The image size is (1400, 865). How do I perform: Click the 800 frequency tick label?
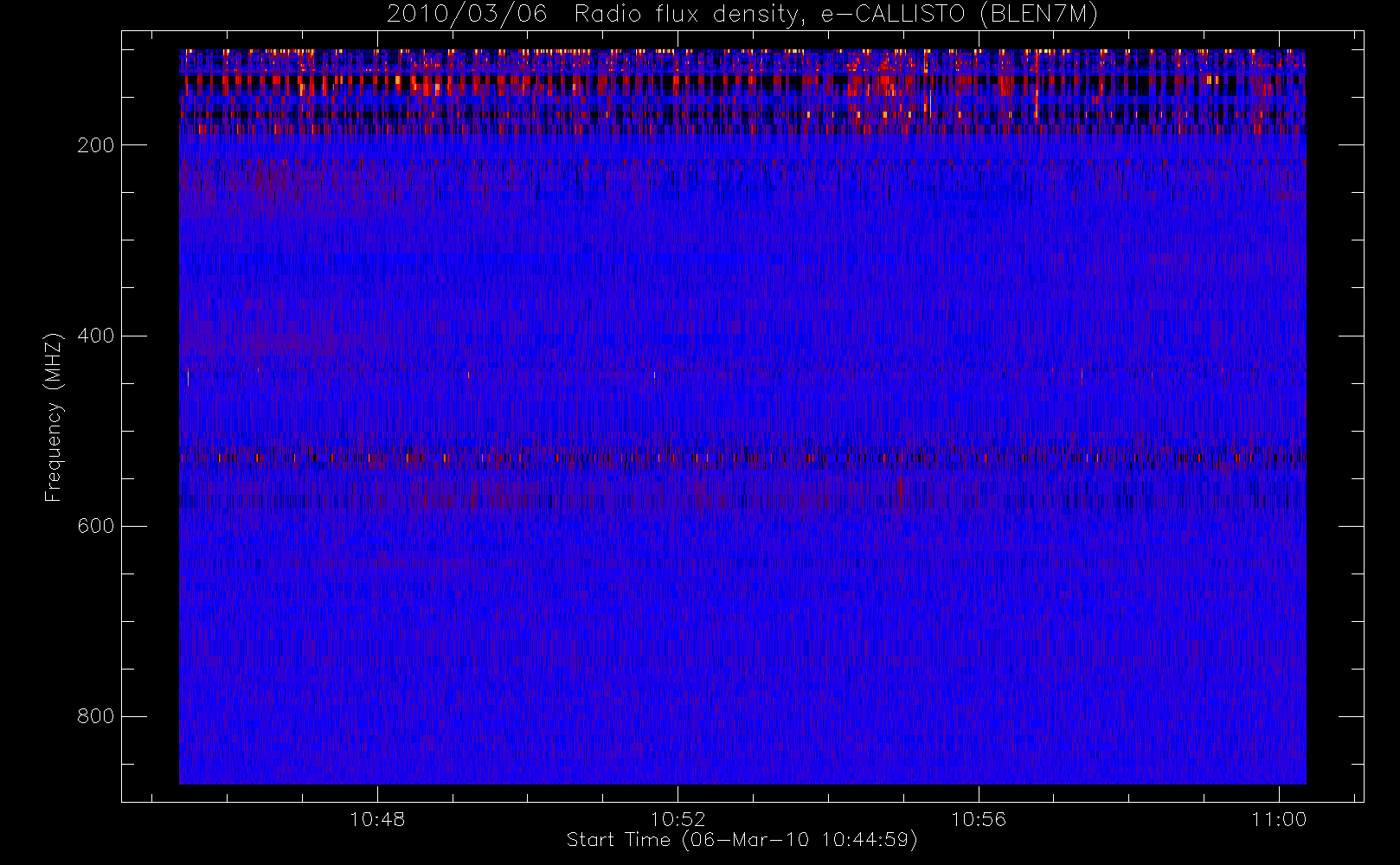(95, 716)
